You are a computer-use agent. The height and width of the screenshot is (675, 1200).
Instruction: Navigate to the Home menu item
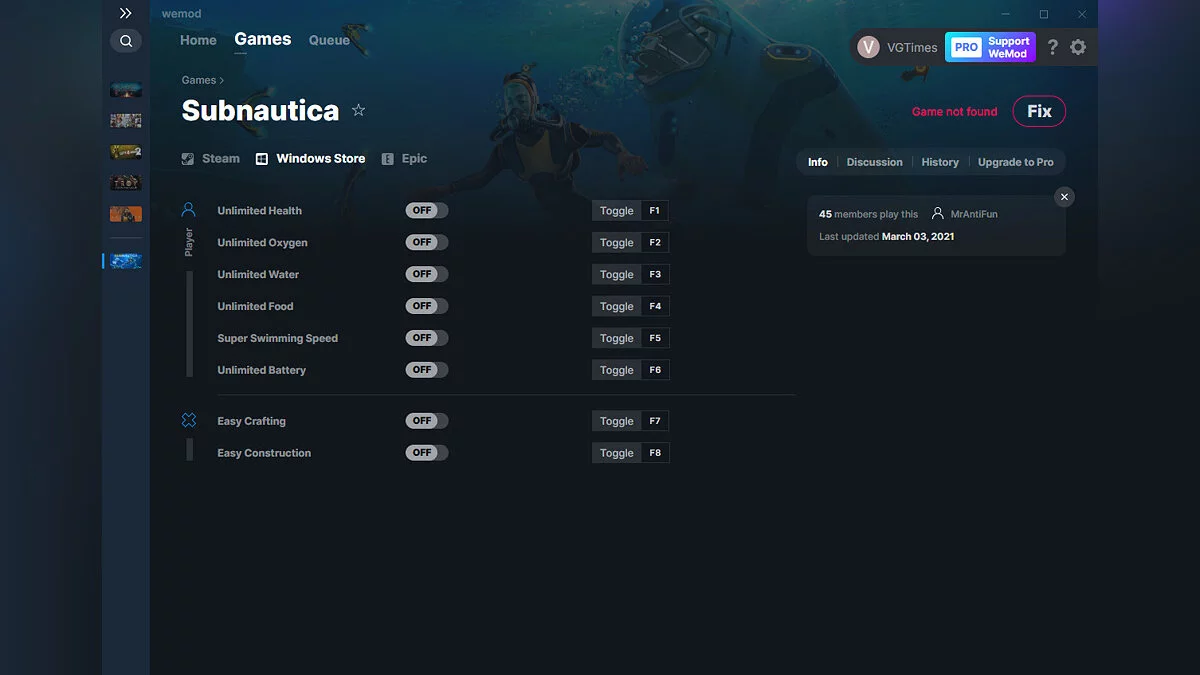pos(197,40)
